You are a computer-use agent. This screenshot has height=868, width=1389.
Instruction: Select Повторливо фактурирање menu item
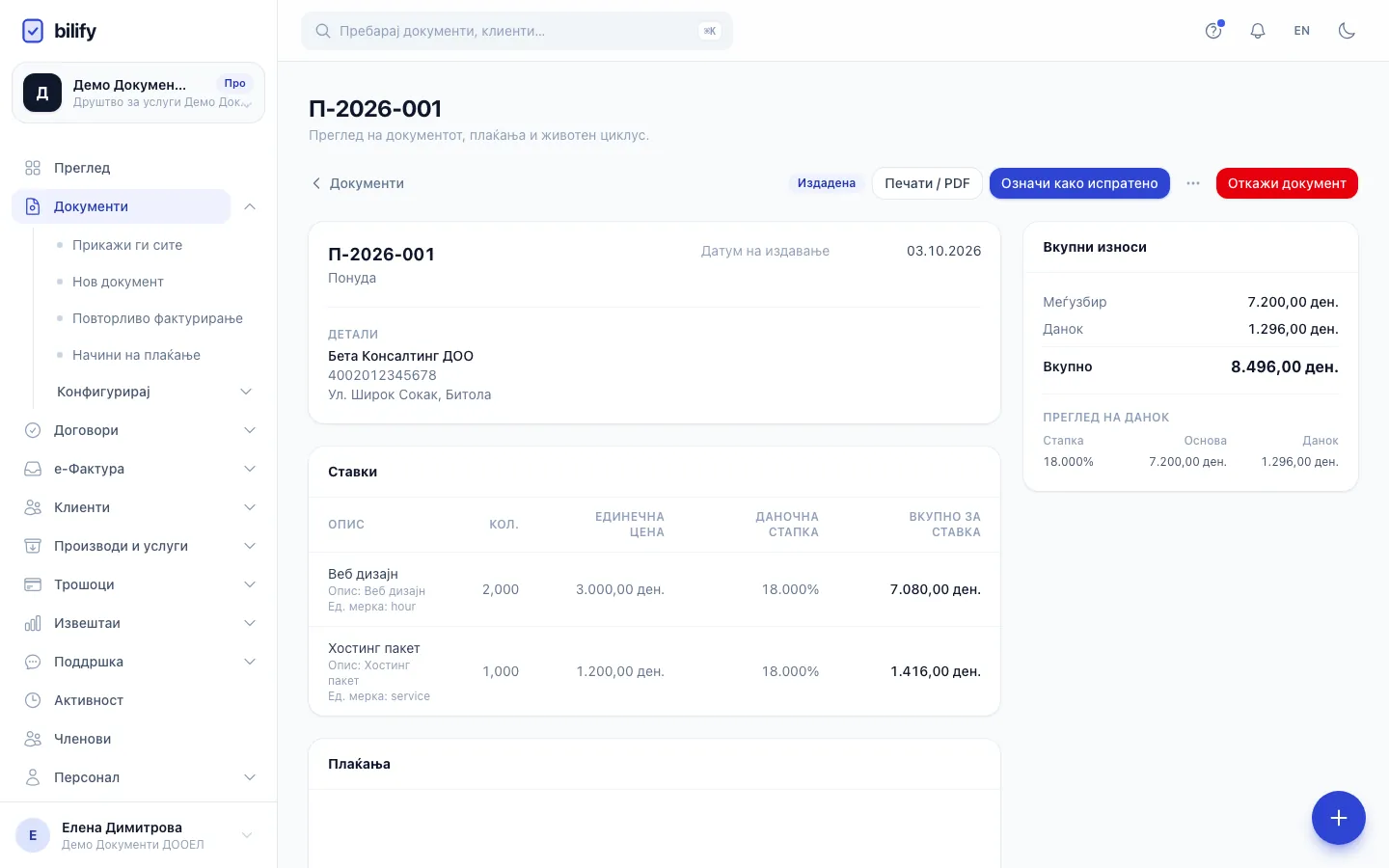point(157,318)
